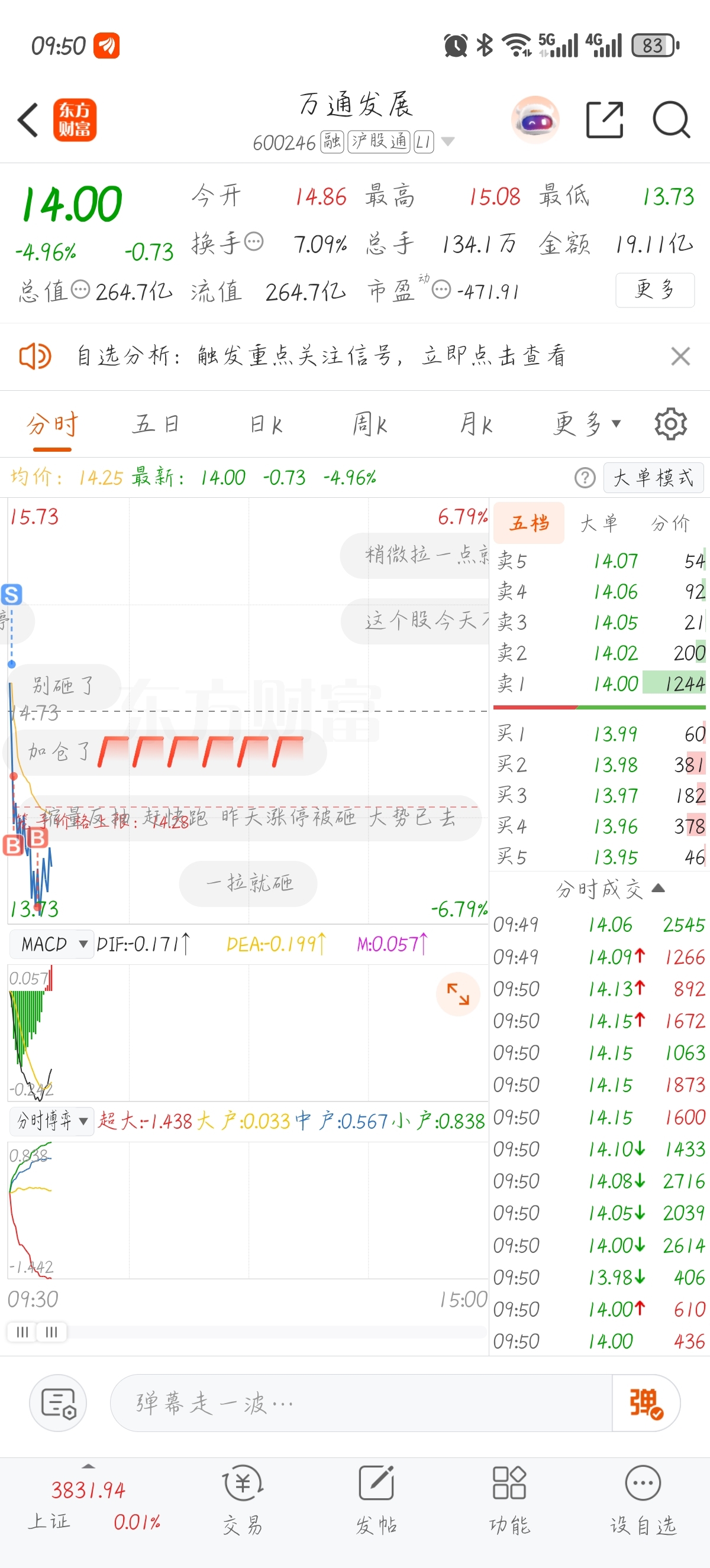Tap 发帖 post icon
Viewport: 710px width, 1568px height.
click(376, 1500)
